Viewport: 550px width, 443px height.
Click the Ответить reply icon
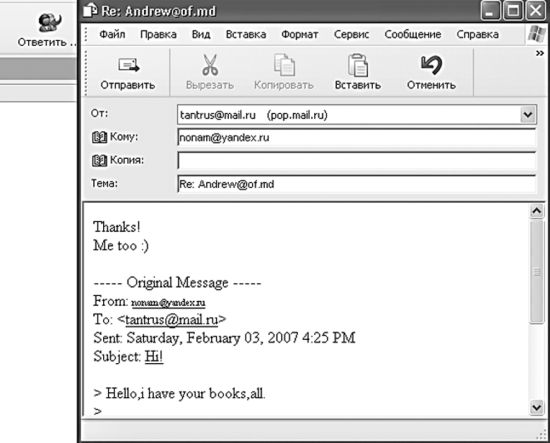pyautogui.click(x=49, y=23)
